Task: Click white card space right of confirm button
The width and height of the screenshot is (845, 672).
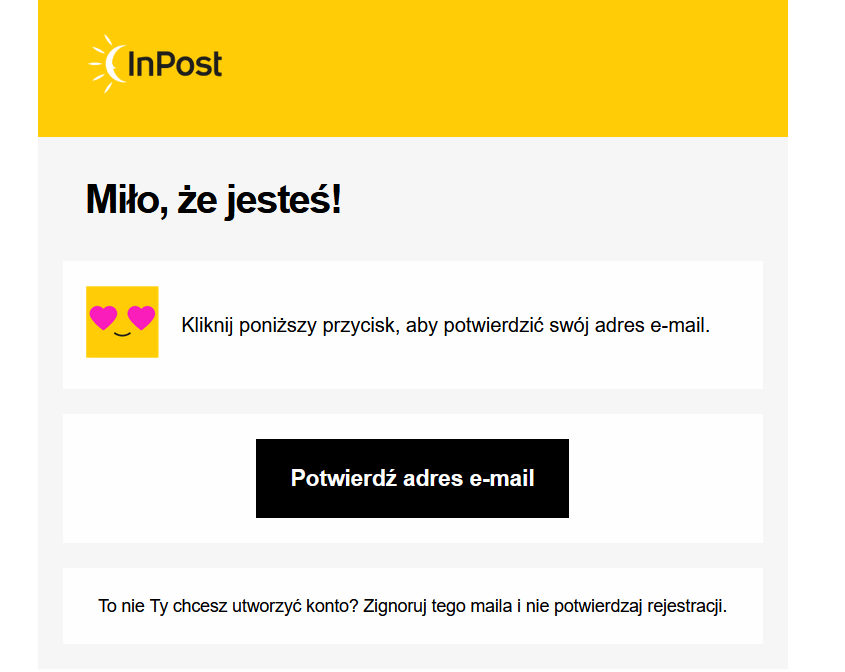Action: pyautogui.click(x=665, y=478)
